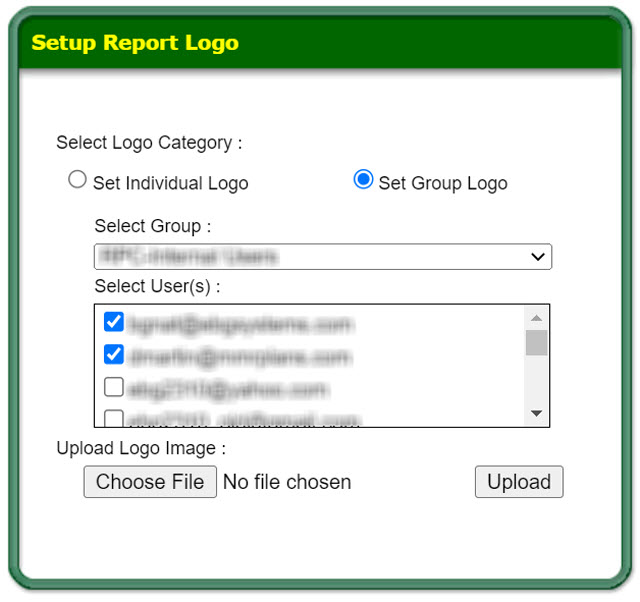Select the Set Group Logo radio button
The width and height of the screenshot is (640, 602).
point(363,180)
